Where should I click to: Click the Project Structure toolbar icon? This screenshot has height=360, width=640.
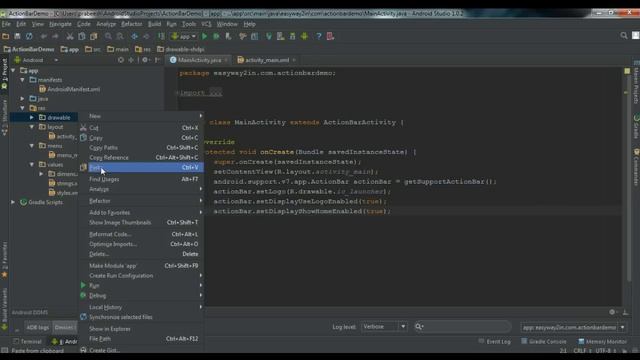point(254,36)
